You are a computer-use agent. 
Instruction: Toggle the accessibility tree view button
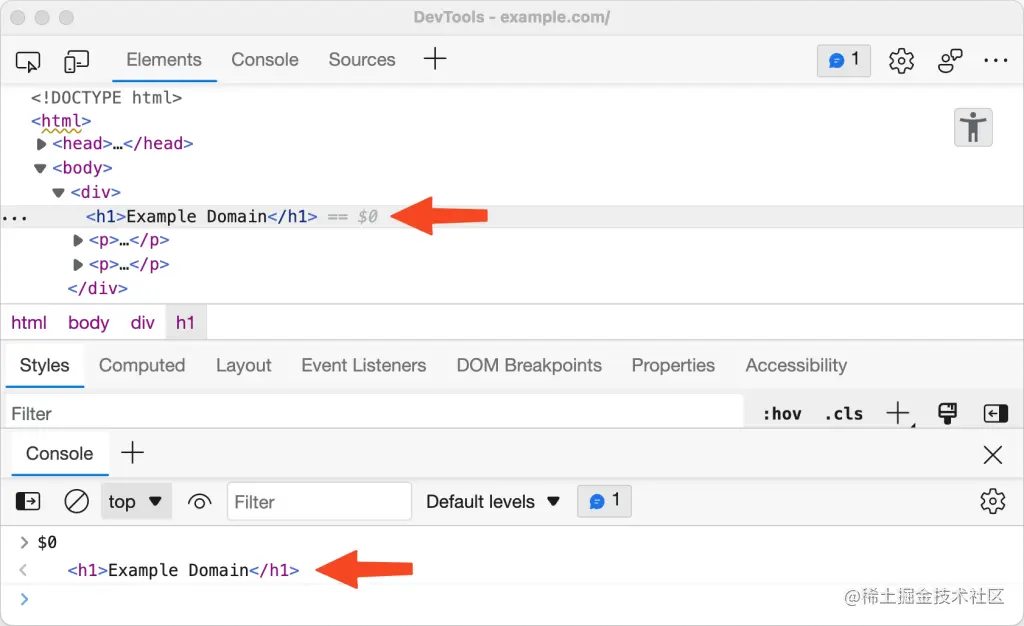pos(973,127)
